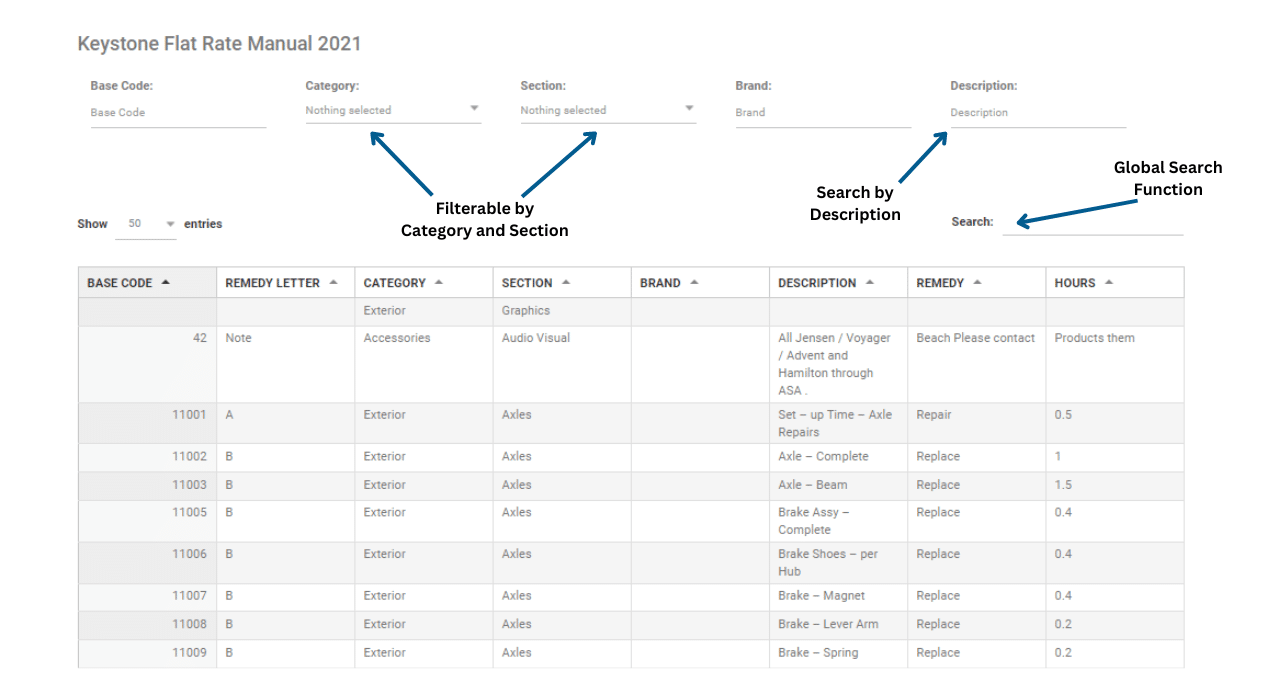Click the 0.5 hours cell
Viewport: 1267px width, 692px height.
[1115, 423]
